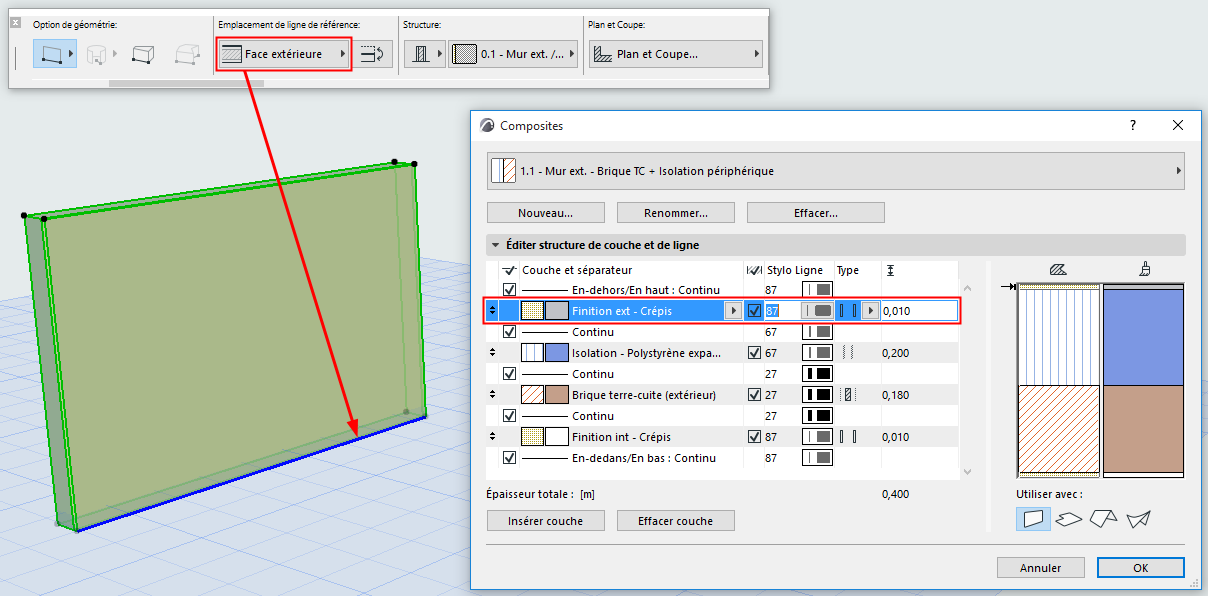Flip the wall on its reference line
This screenshot has height=596, width=1208.
tap(374, 54)
